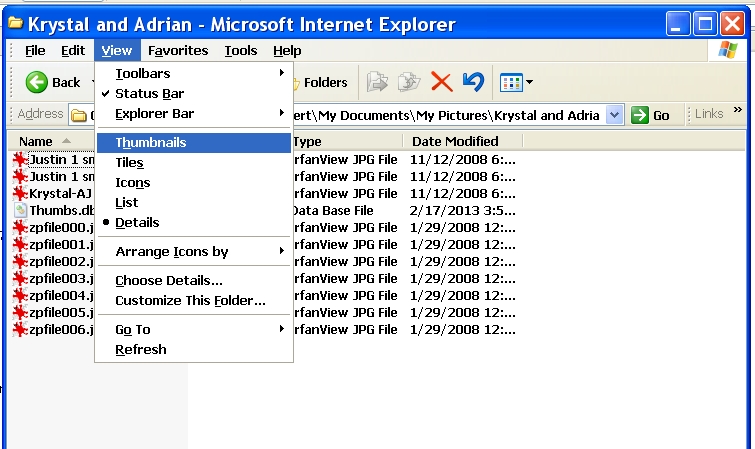Click the Views grid toolbar icon
This screenshot has height=449, width=755.
(511, 82)
